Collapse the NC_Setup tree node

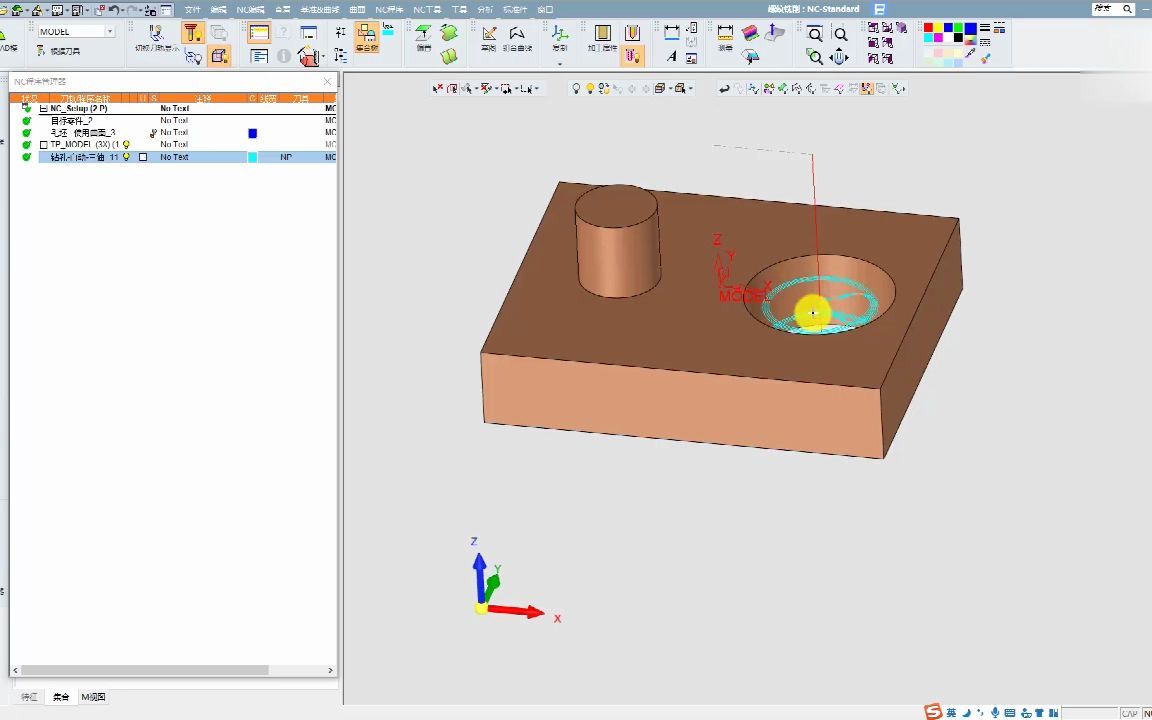point(43,108)
